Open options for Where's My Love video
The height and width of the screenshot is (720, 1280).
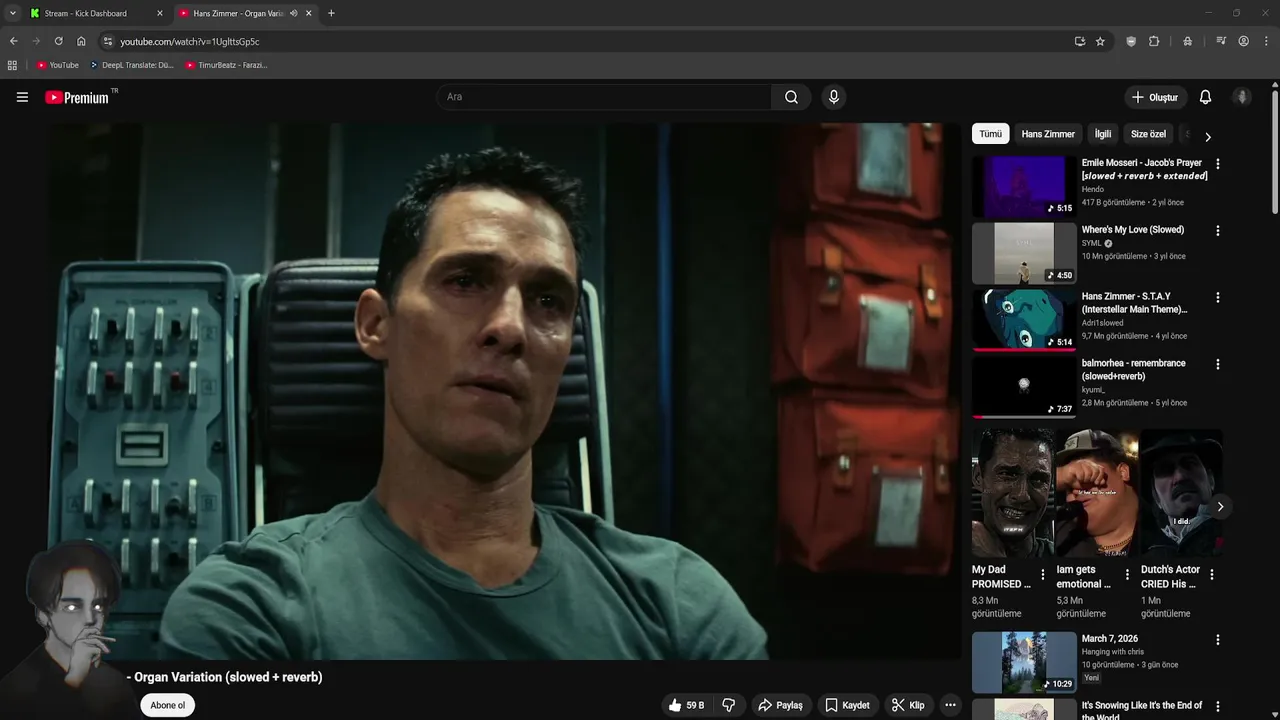(x=1217, y=231)
